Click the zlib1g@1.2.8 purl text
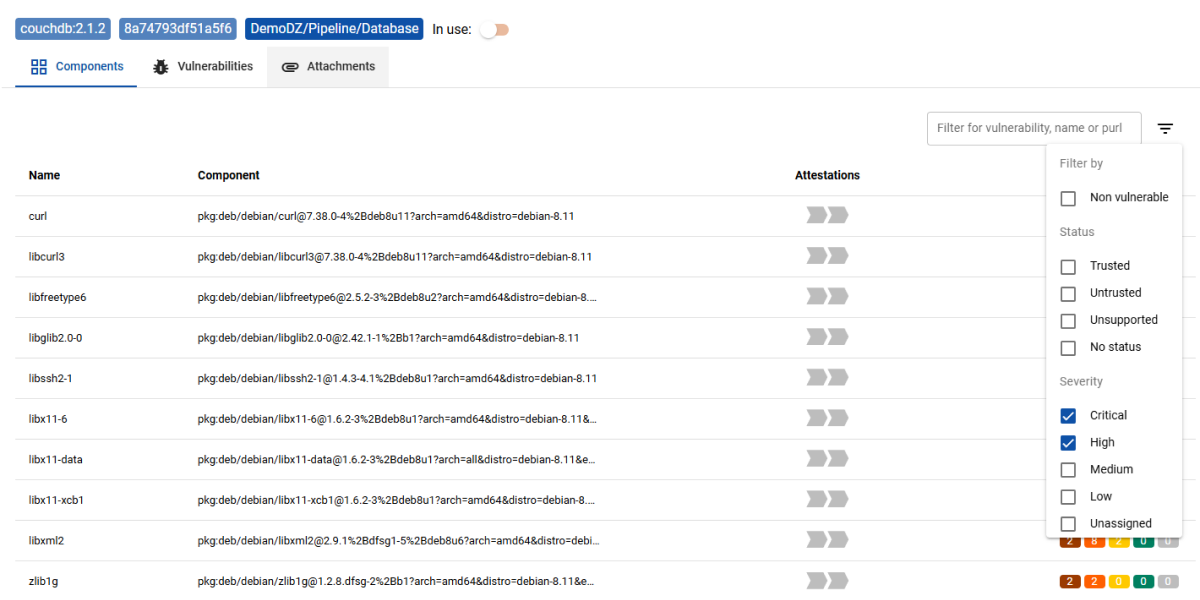This screenshot has height=600, width=1200. [397, 581]
